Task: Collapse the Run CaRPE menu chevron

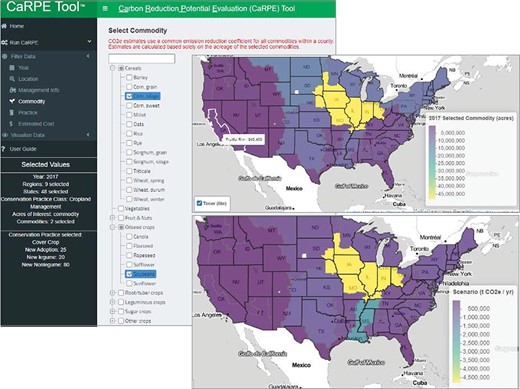Action: point(89,41)
